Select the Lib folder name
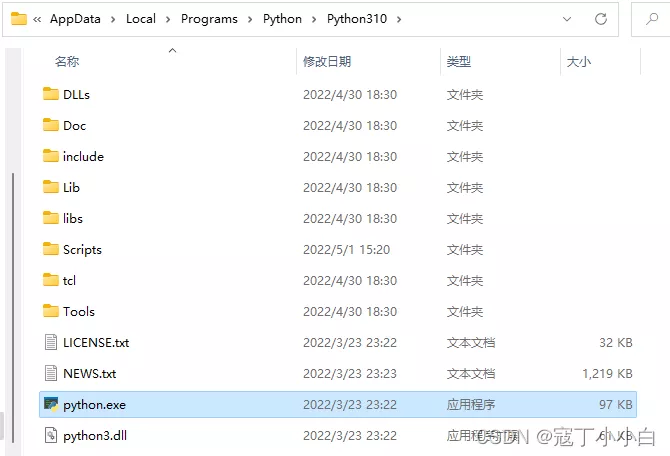 (71, 188)
